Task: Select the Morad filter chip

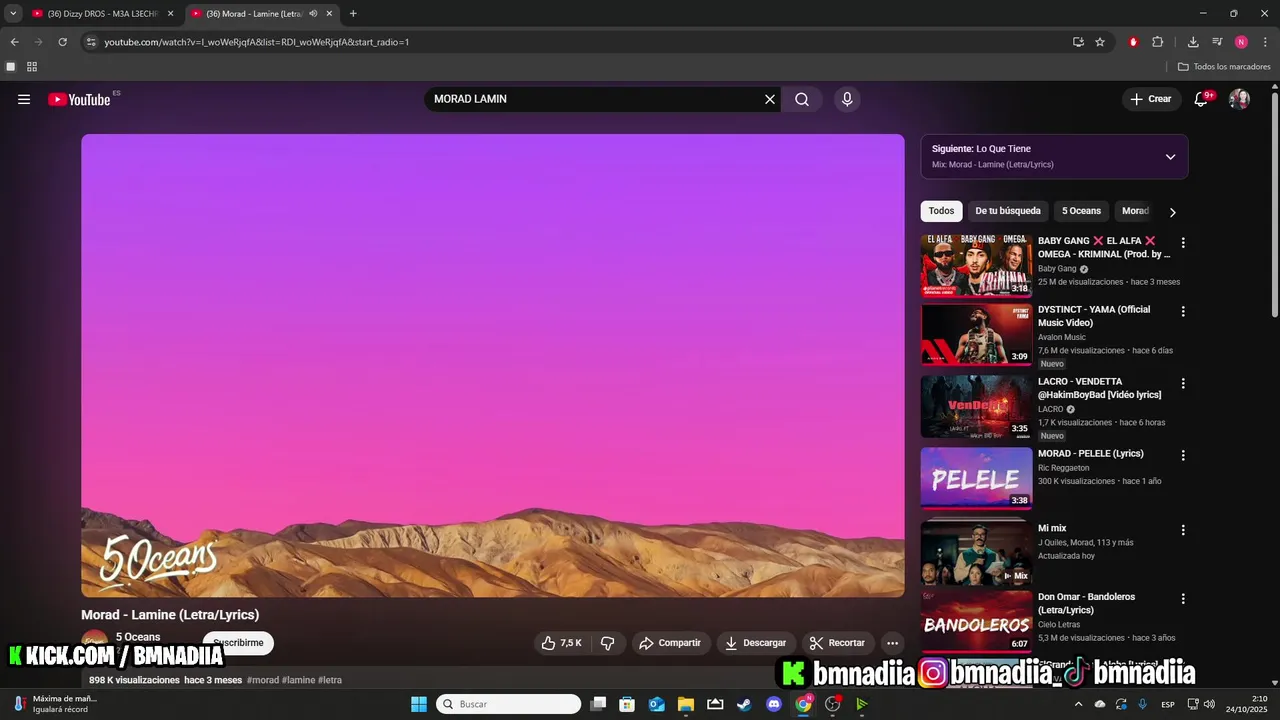Action: (1135, 211)
